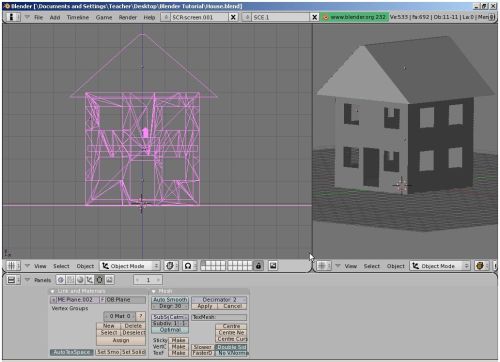Toggle the first layer button in left viewport
The image size is (500, 362).
[x=204, y=263]
